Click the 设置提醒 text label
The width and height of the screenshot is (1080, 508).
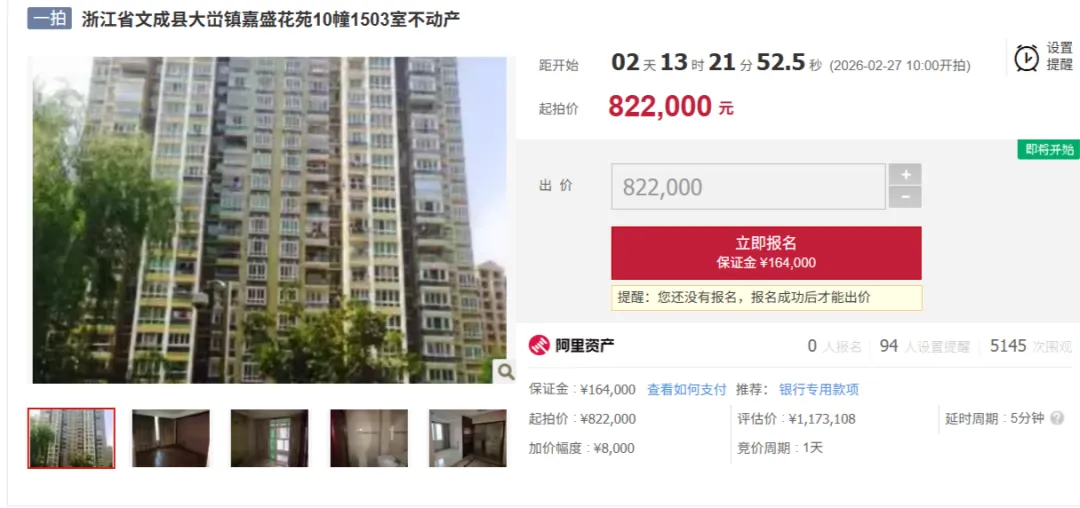click(x=1060, y=56)
